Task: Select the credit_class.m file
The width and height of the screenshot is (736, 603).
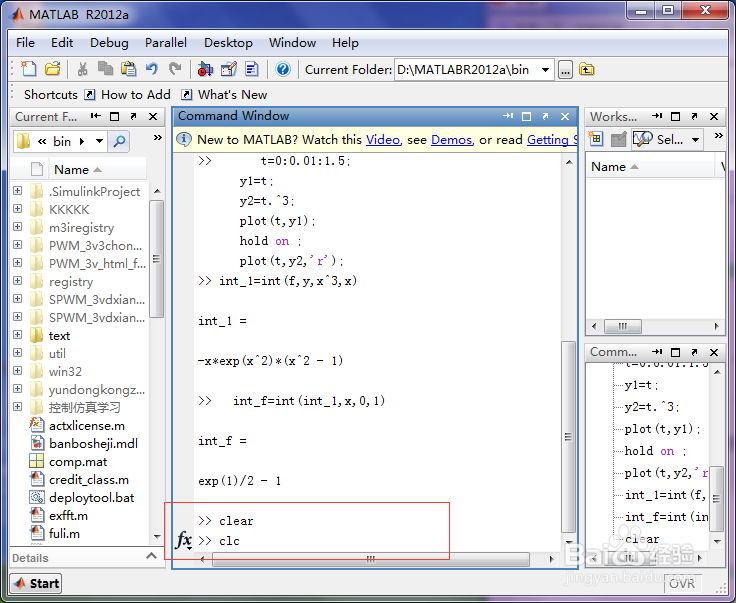Action: (x=89, y=480)
